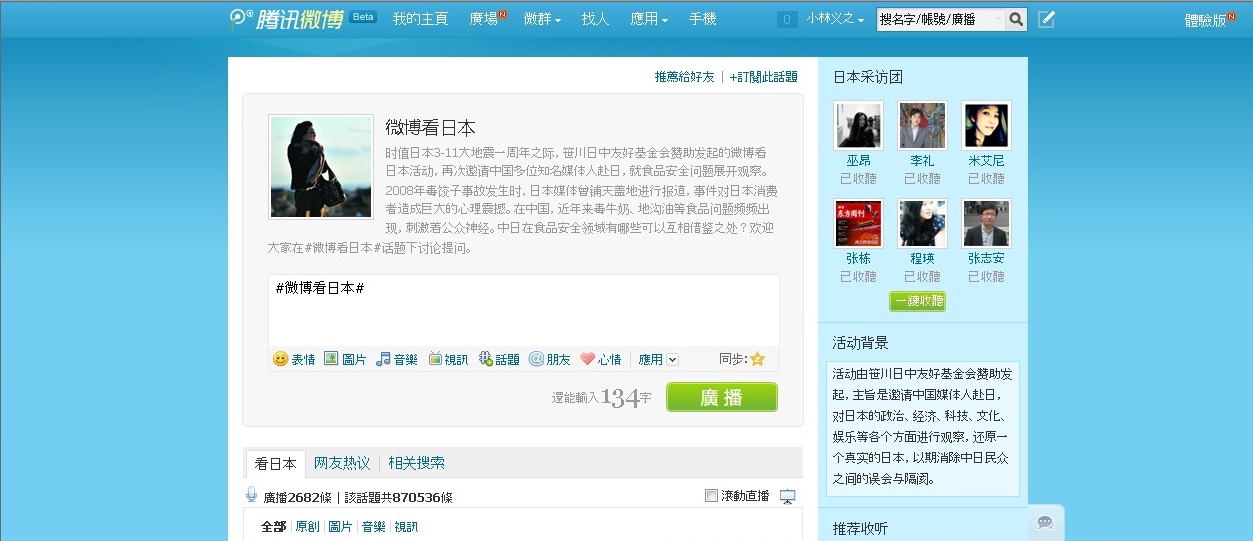Filter posts by 原創

[x=307, y=527]
